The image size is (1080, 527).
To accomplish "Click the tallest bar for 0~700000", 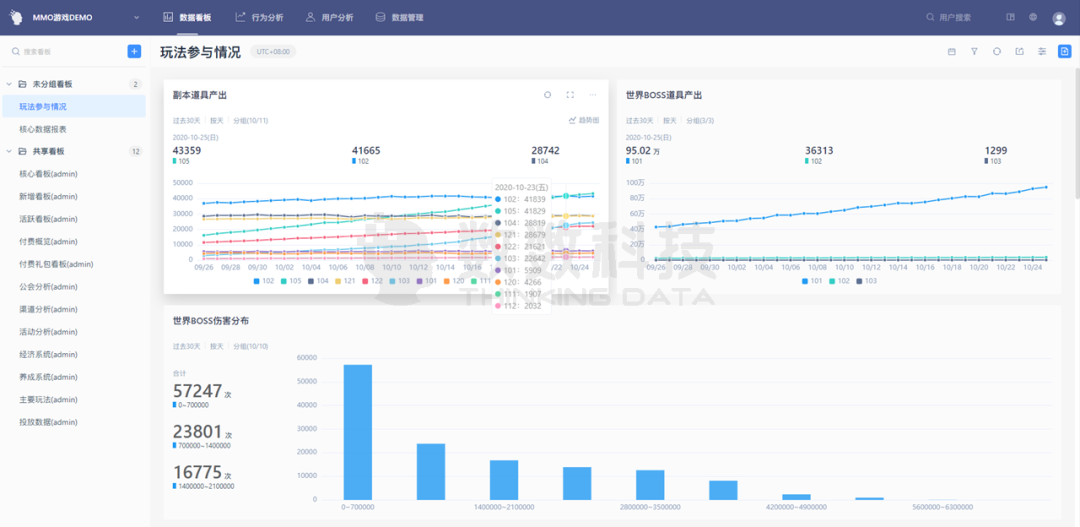I will tap(357, 432).
